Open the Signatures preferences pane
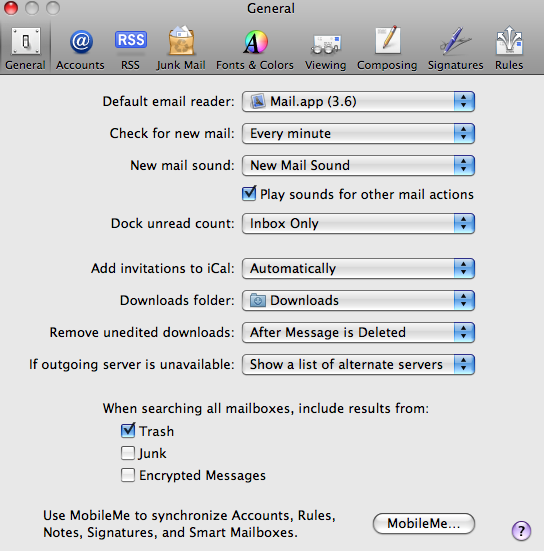This screenshot has width=544, height=551. (x=455, y=48)
